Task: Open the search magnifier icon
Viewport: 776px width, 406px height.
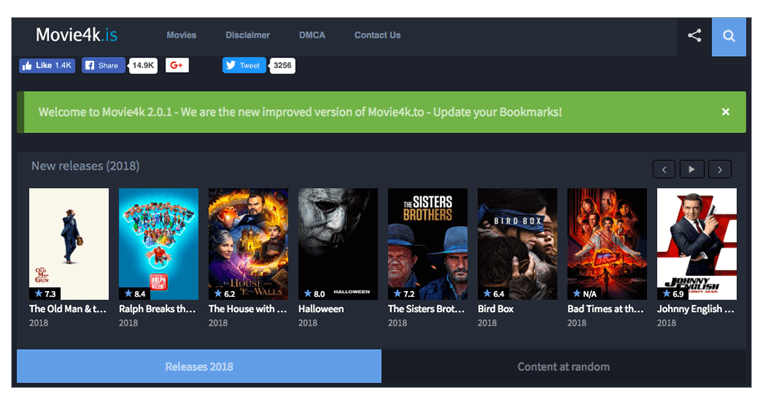Action: coord(728,36)
